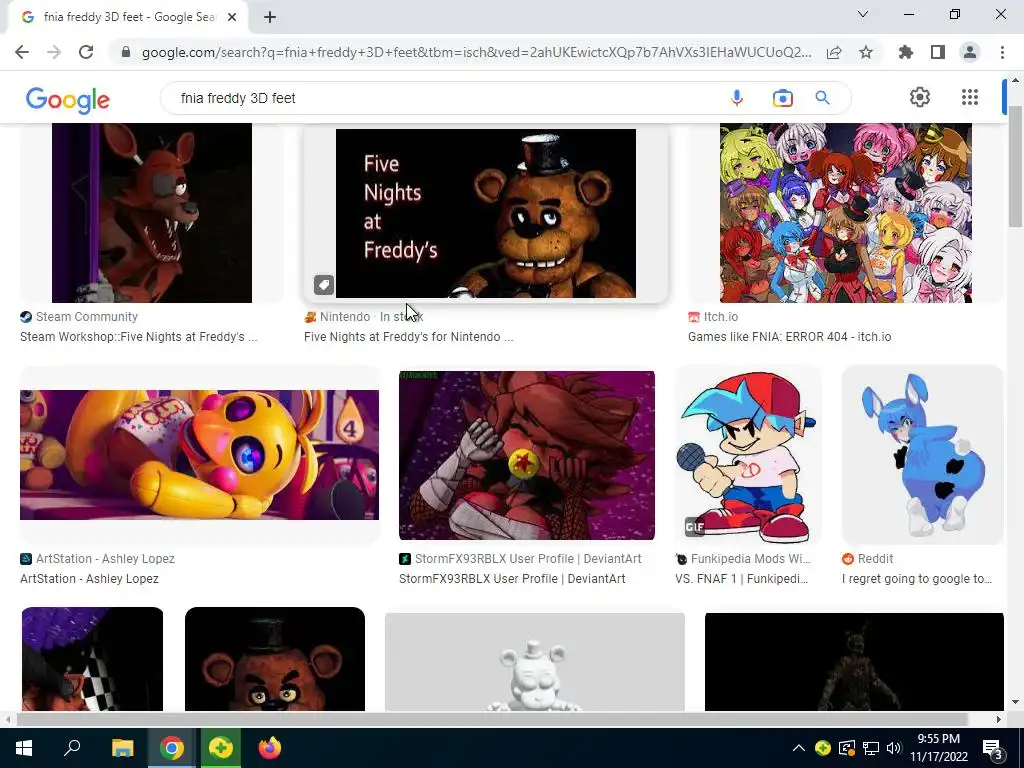
Task: Click the address bar URL
Action: pyautogui.click(x=476, y=52)
